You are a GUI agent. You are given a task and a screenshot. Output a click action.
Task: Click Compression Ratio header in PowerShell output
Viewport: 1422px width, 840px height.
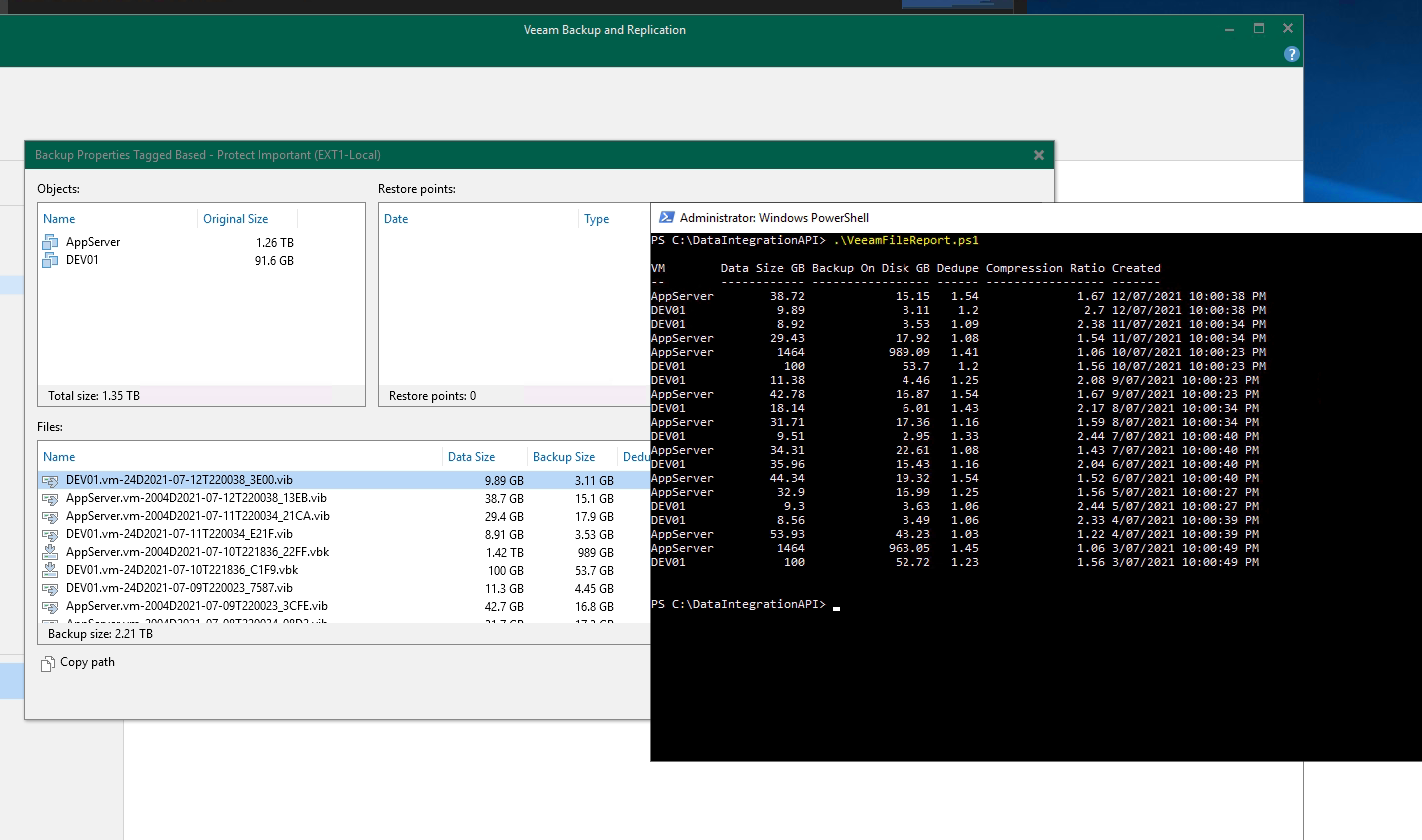click(1045, 268)
